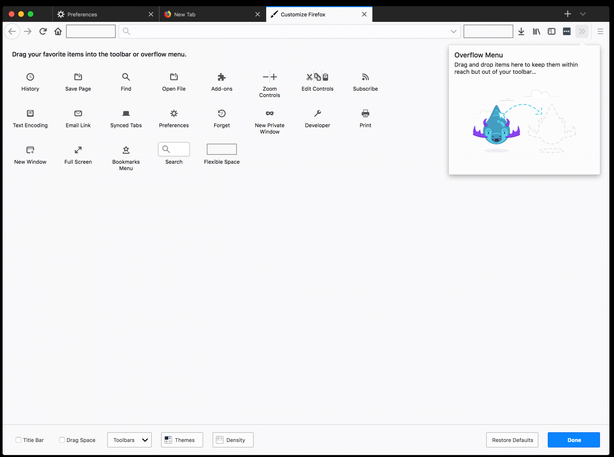Select the Zoom Controls item
This screenshot has width=614, height=457.
[x=269, y=77]
